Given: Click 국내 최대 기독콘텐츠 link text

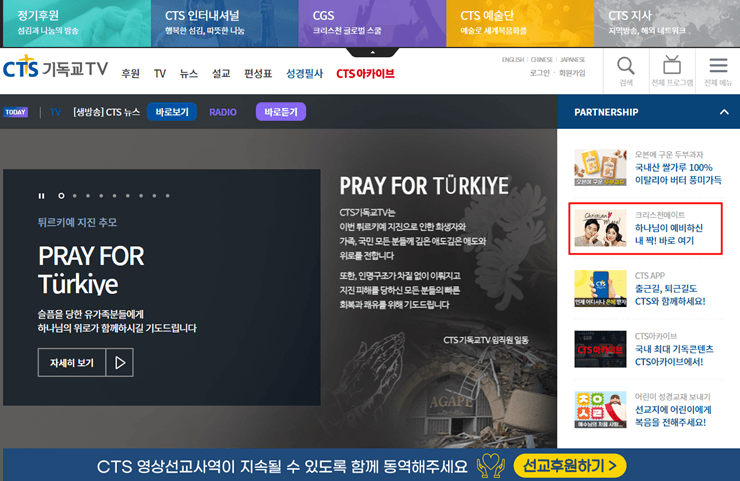Looking at the screenshot, I should click(x=674, y=355).
